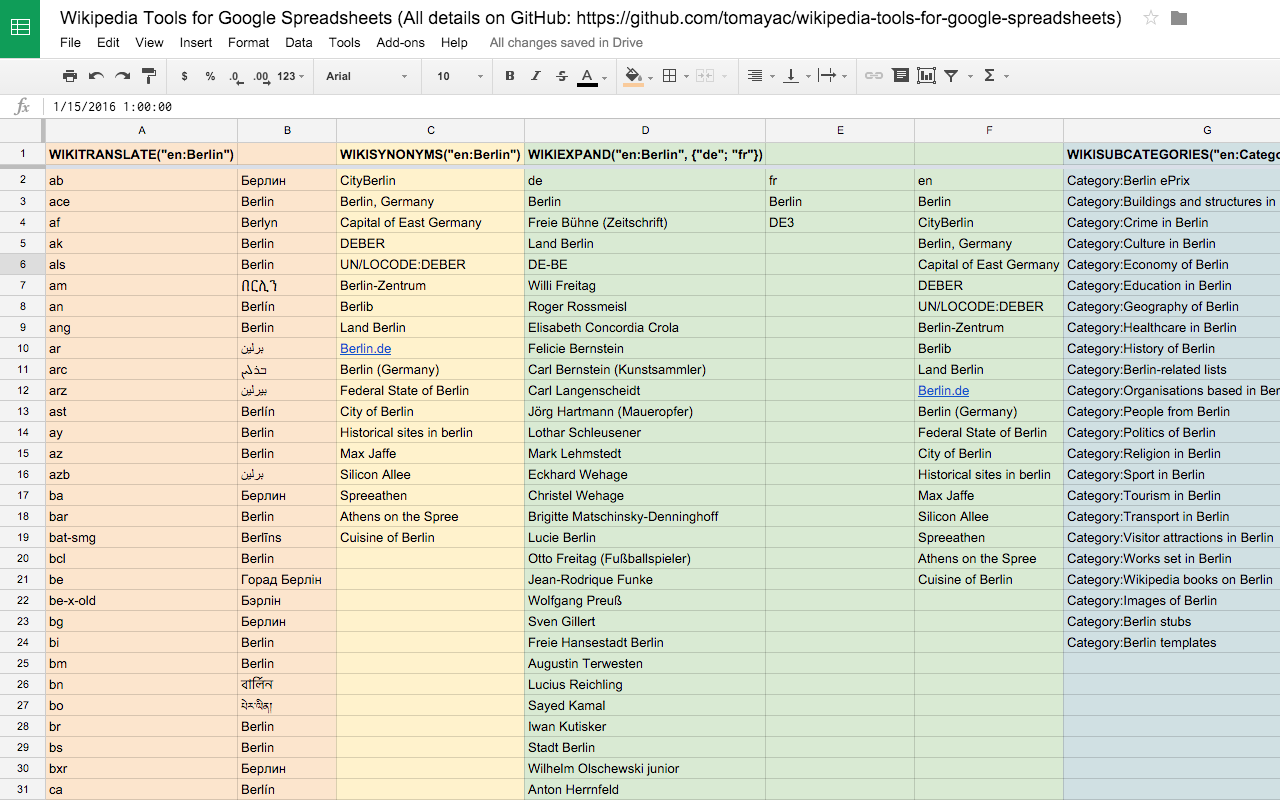Format selection as percent
Image resolution: width=1280 pixels, height=800 pixels.
tap(210, 76)
